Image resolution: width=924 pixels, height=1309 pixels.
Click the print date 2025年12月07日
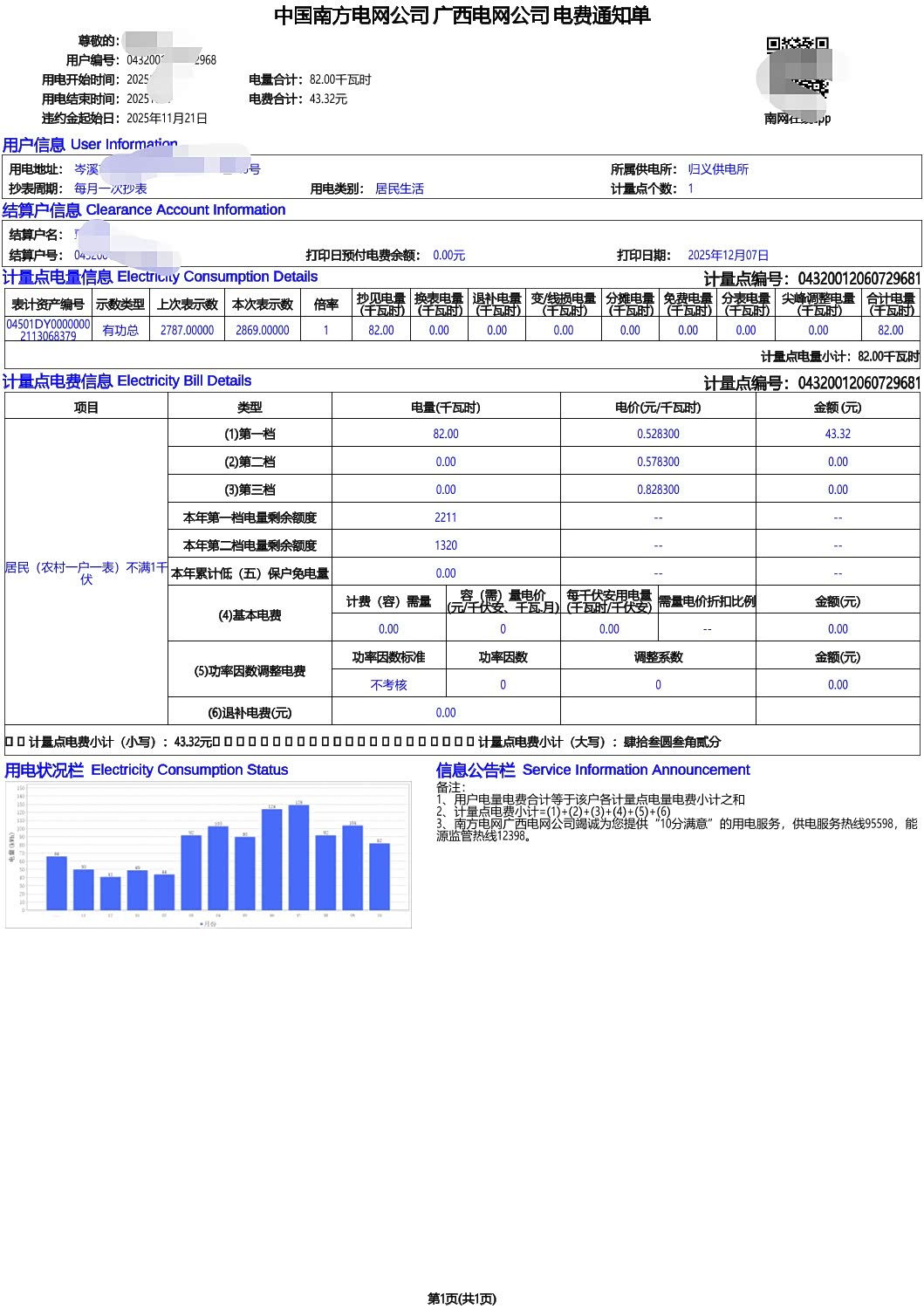(x=729, y=255)
